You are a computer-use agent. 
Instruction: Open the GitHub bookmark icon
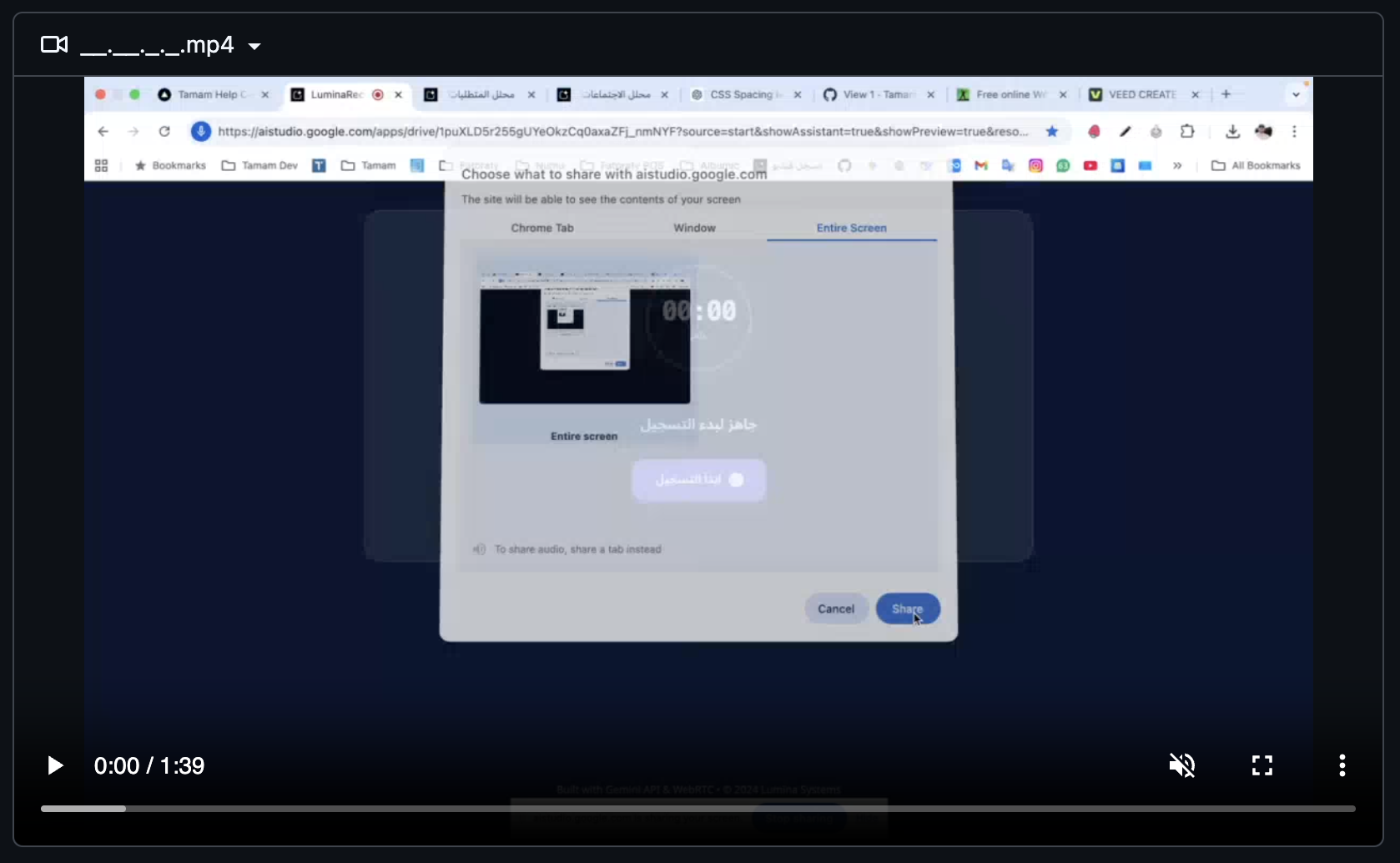tap(844, 165)
